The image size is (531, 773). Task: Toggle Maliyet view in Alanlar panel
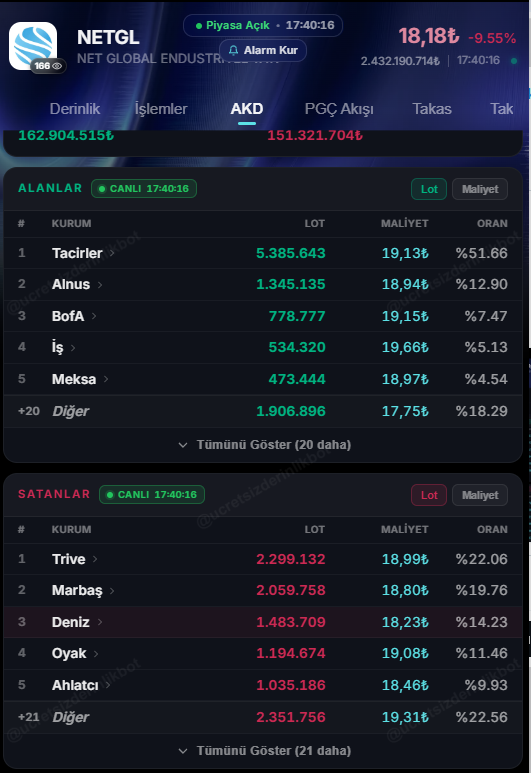480,189
